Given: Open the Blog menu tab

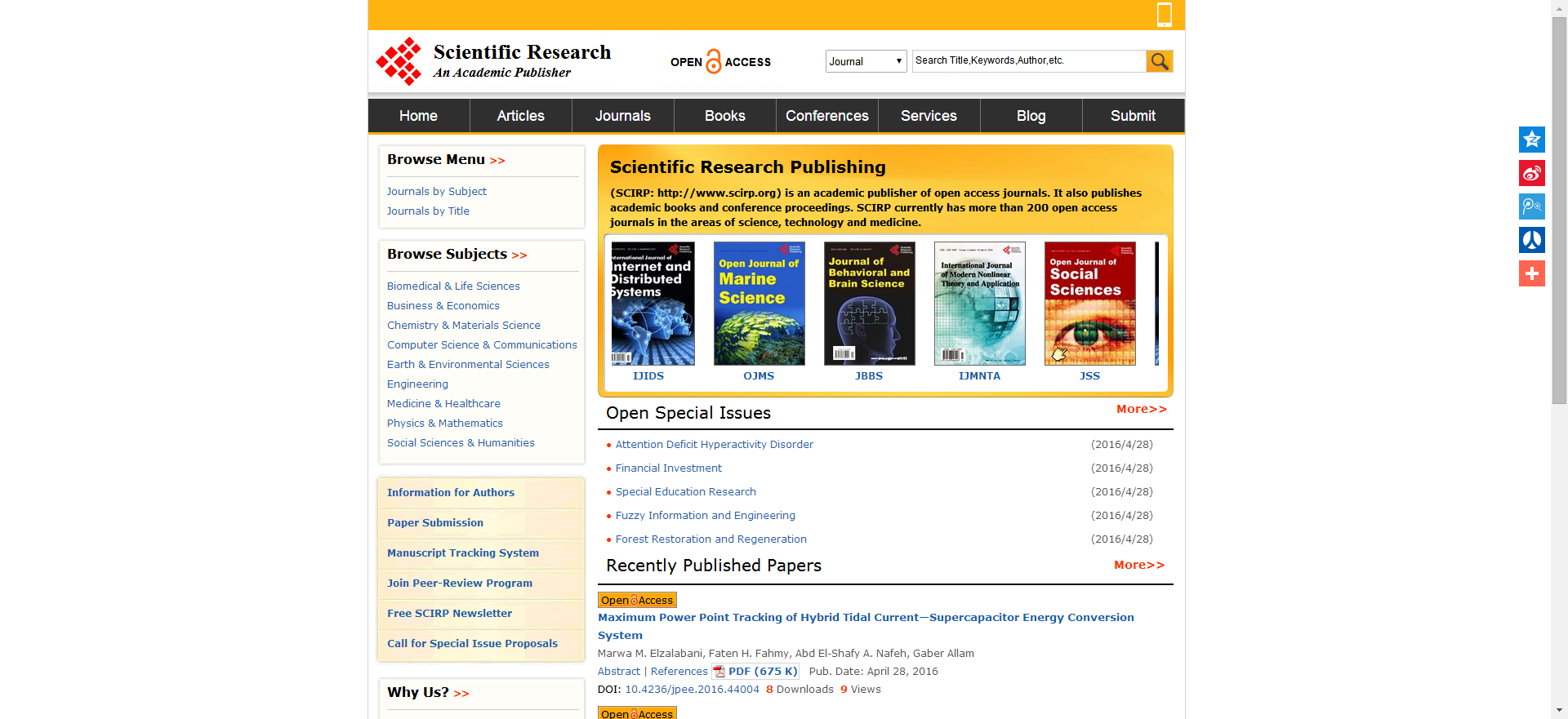Looking at the screenshot, I should pyautogui.click(x=1031, y=116).
